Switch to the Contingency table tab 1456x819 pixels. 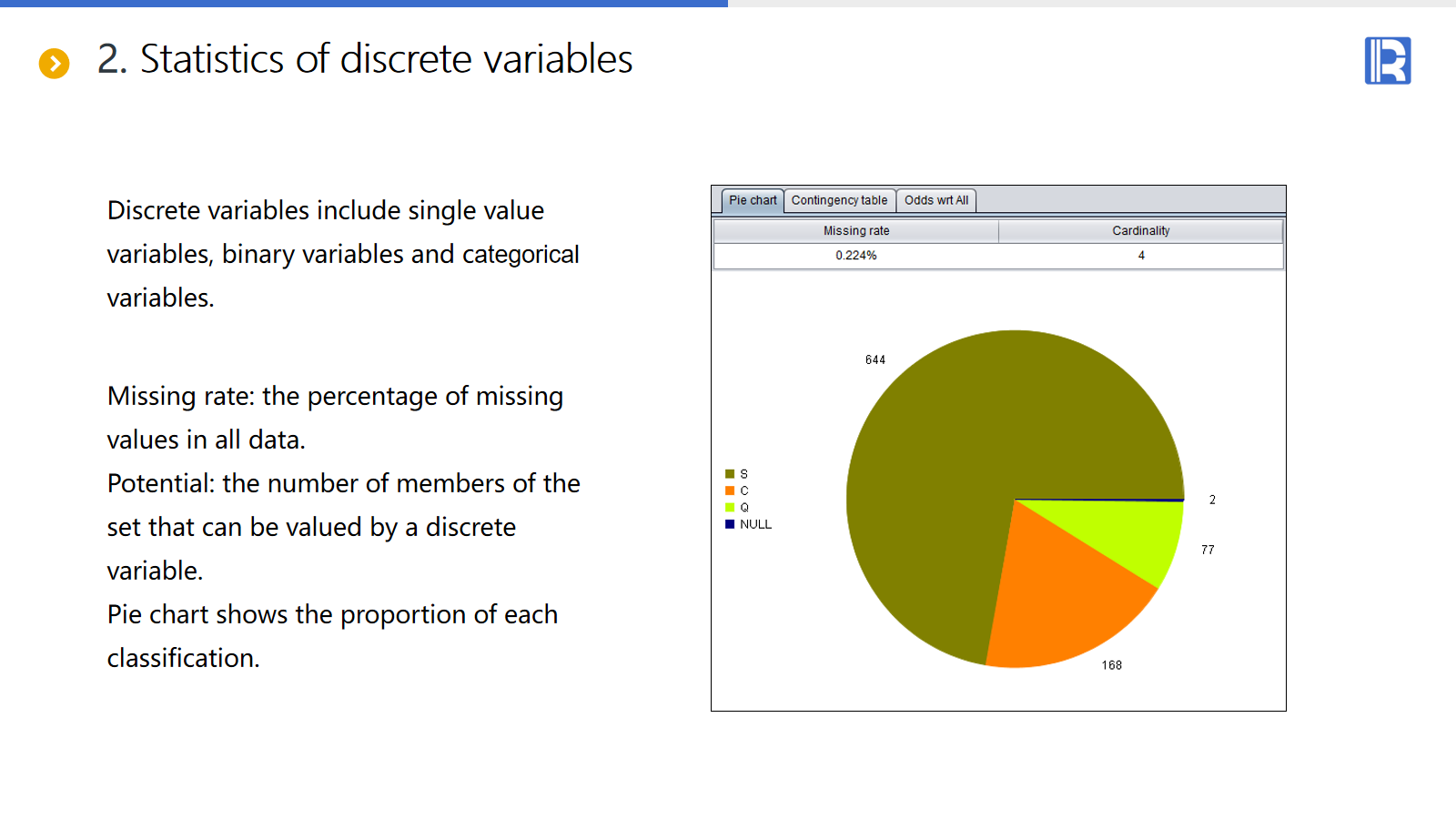coord(839,200)
